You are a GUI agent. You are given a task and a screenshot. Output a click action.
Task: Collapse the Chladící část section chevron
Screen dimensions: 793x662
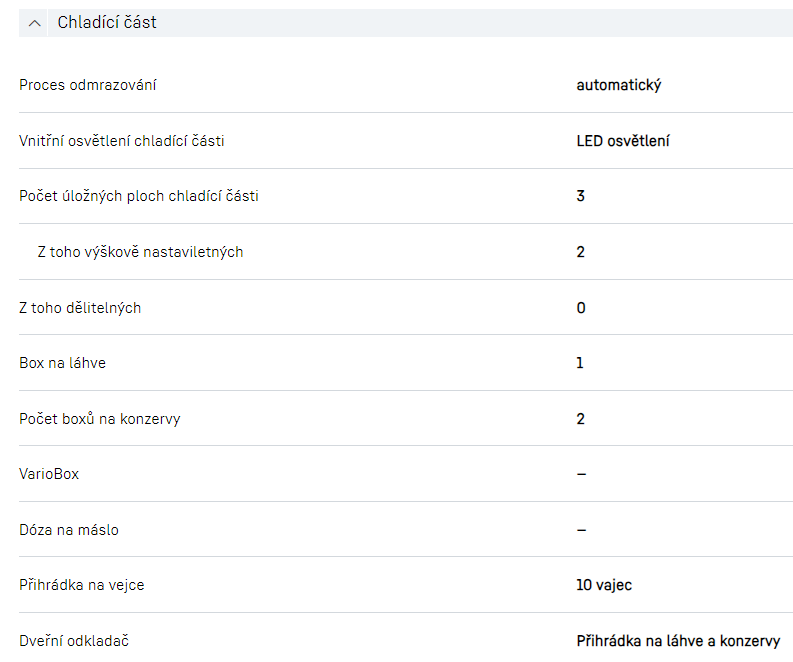pyautogui.click(x=35, y=23)
